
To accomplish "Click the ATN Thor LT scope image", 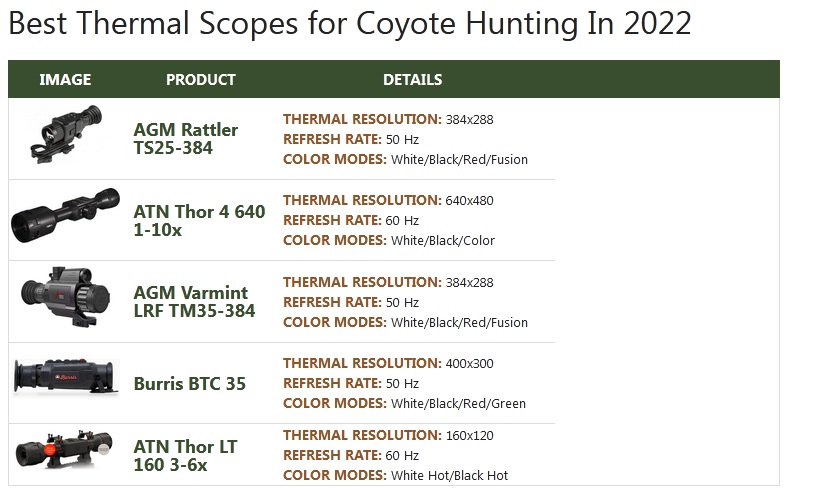I will pos(65,452).
